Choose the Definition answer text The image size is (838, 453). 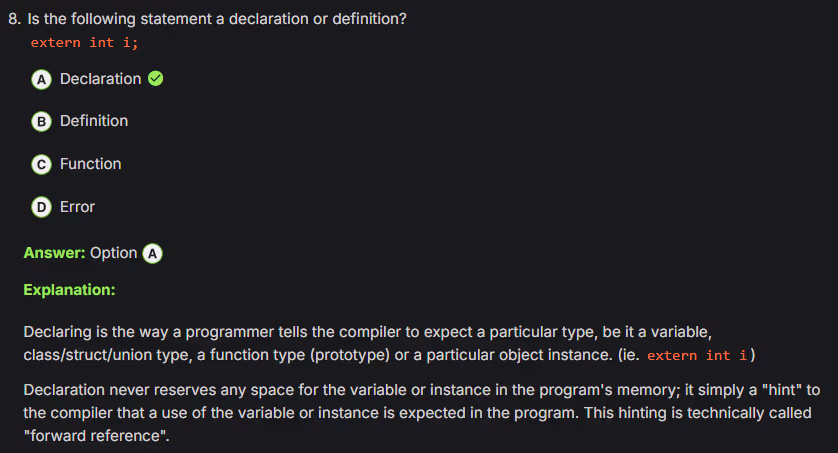click(94, 121)
